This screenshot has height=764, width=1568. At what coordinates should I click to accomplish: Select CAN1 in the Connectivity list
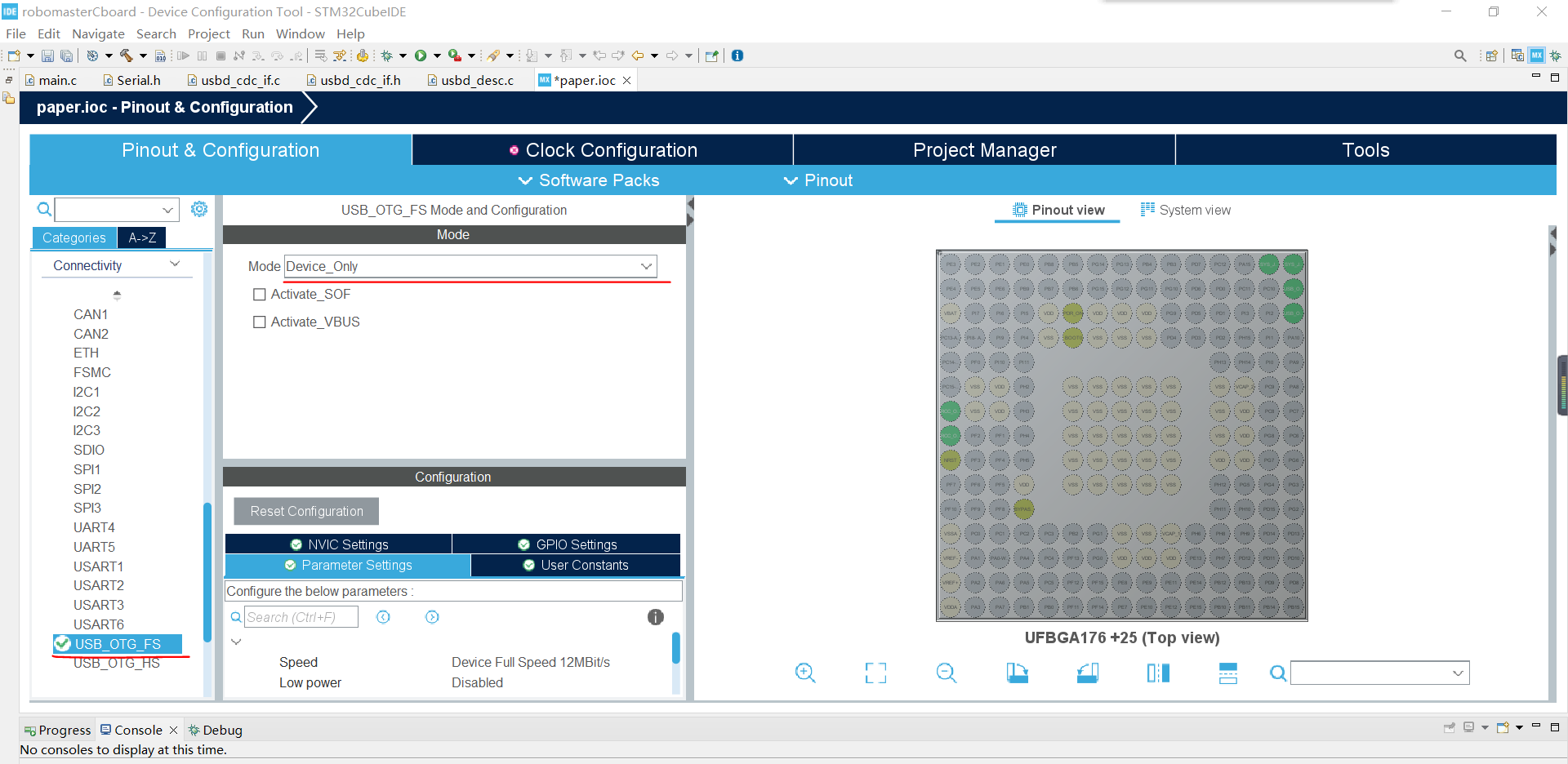click(x=91, y=314)
